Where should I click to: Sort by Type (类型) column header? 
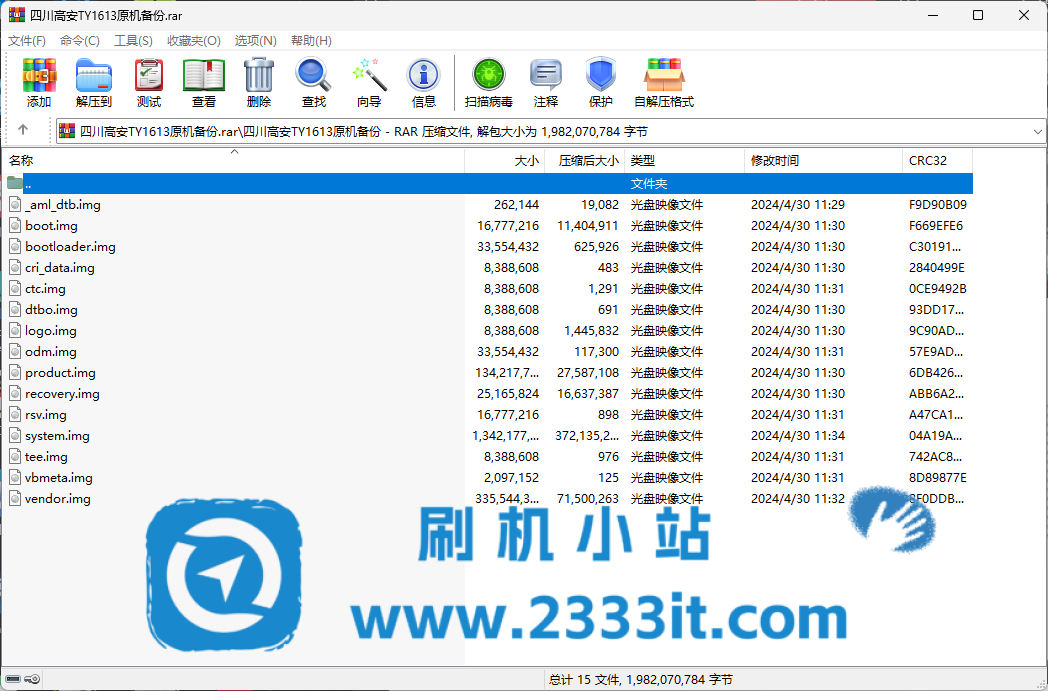coord(684,160)
